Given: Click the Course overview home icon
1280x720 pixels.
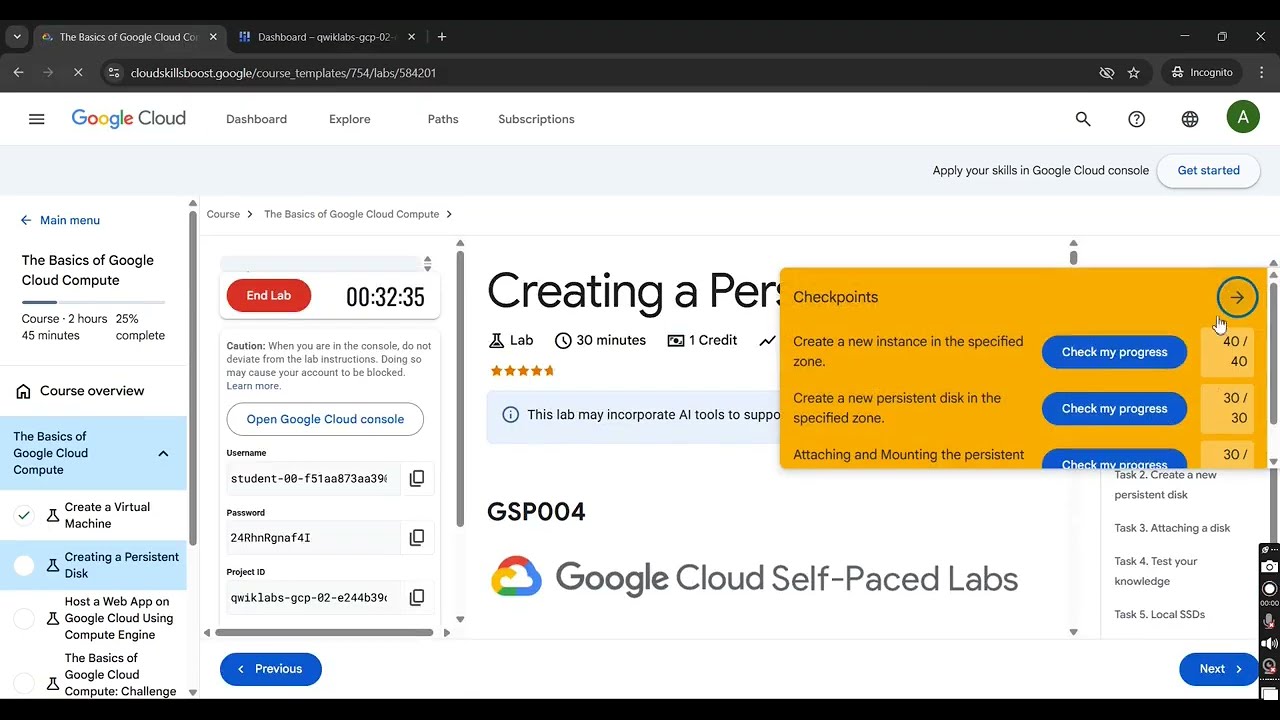Looking at the screenshot, I should [23, 391].
